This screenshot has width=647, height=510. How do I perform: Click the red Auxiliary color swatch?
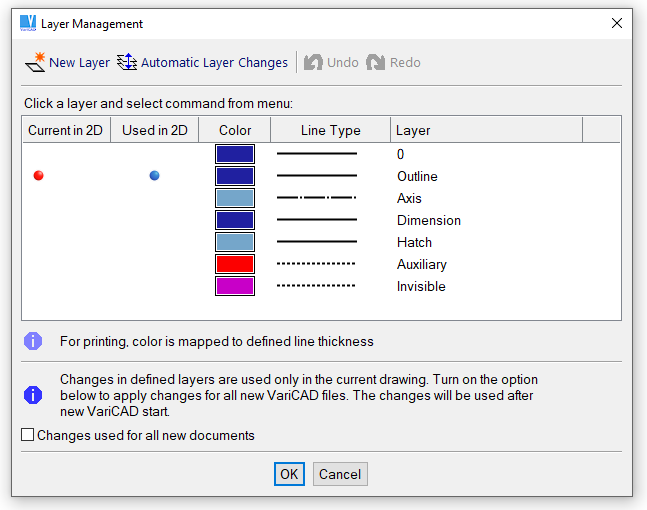235,264
